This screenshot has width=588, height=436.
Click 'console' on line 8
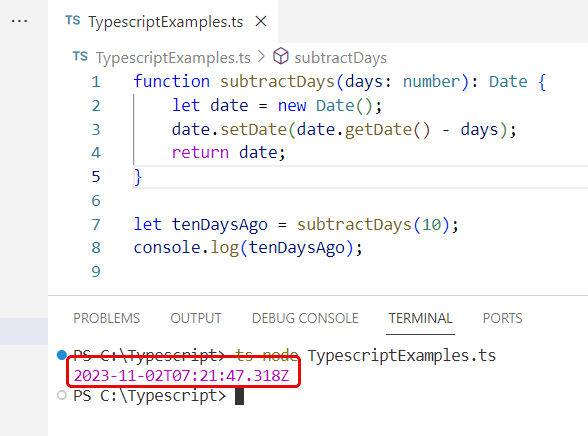[x=167, y=248]
